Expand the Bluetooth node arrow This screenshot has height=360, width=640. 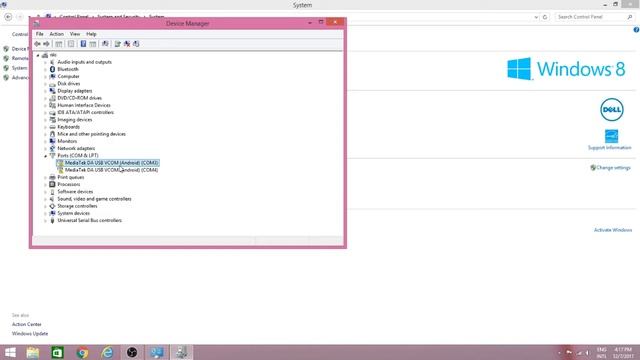coord(45,69)
